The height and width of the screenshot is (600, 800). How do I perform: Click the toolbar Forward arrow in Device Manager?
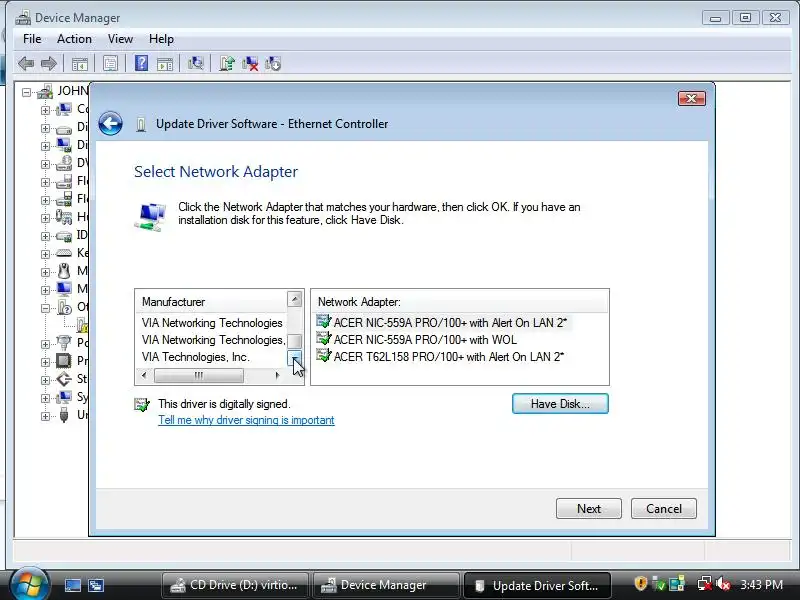48,64
